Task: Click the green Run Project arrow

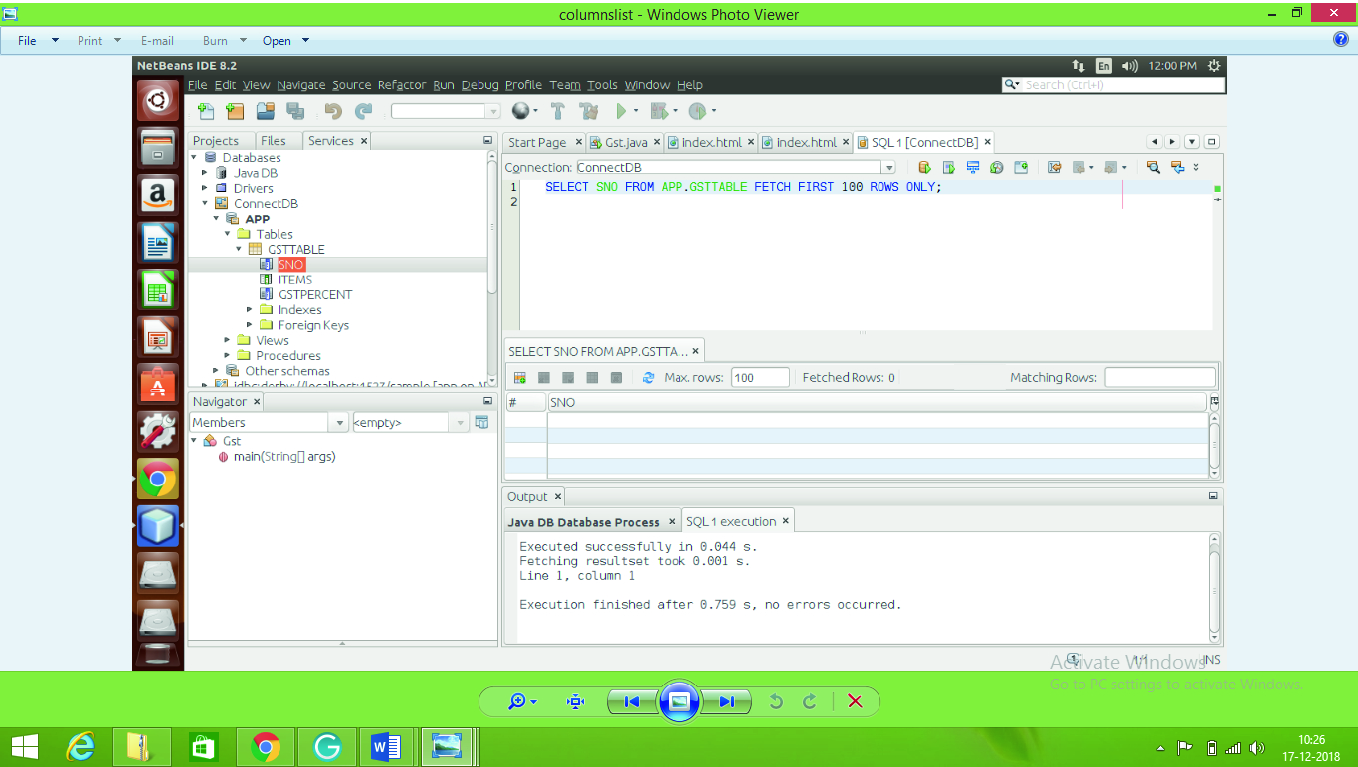Action: 621,111
